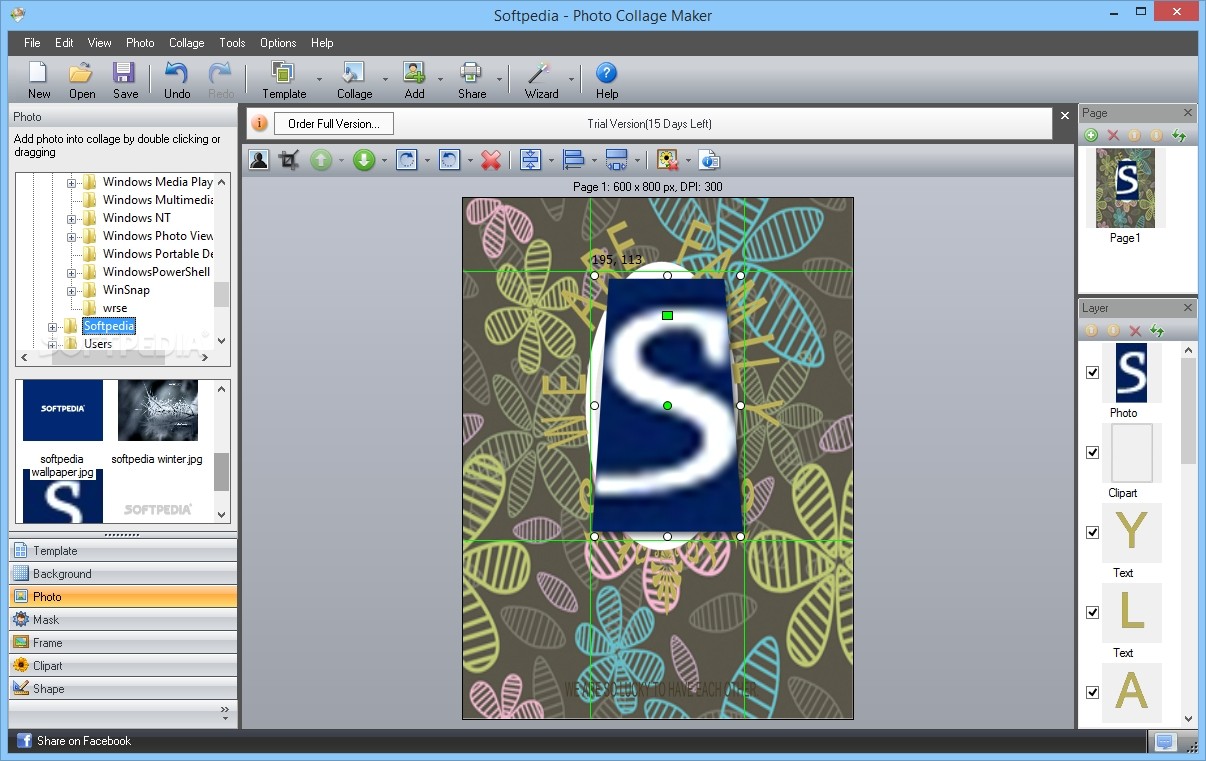Select softpedia winter.jpg thumbnail
This screenshot has height=761, width=1206.
coord(157,411)
